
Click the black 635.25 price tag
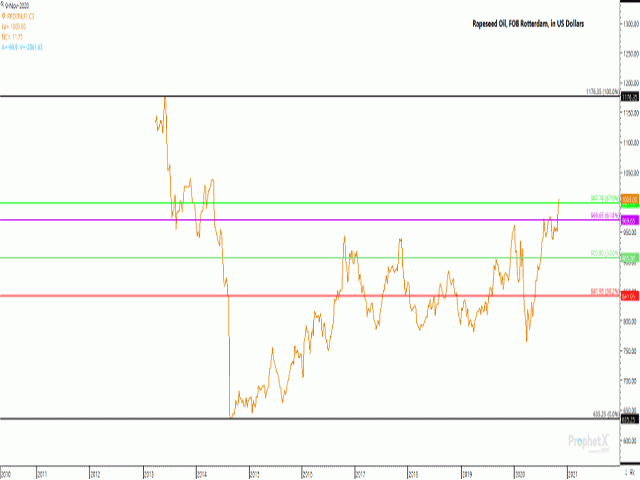(x=629, y=419)
